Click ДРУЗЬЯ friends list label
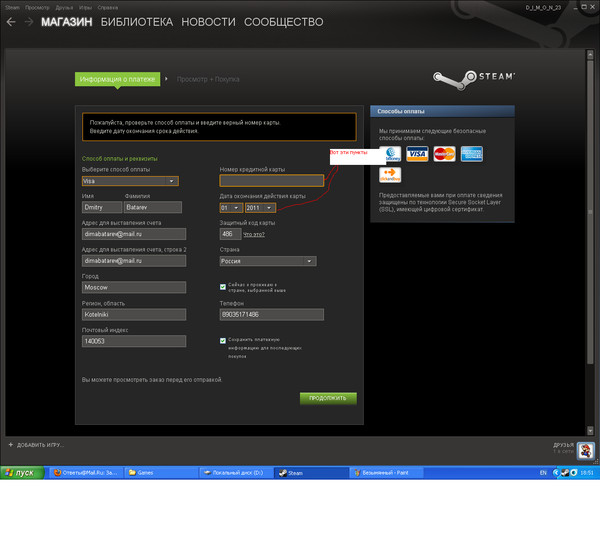Viewport: 600px width, 534px height. point(563,445)
